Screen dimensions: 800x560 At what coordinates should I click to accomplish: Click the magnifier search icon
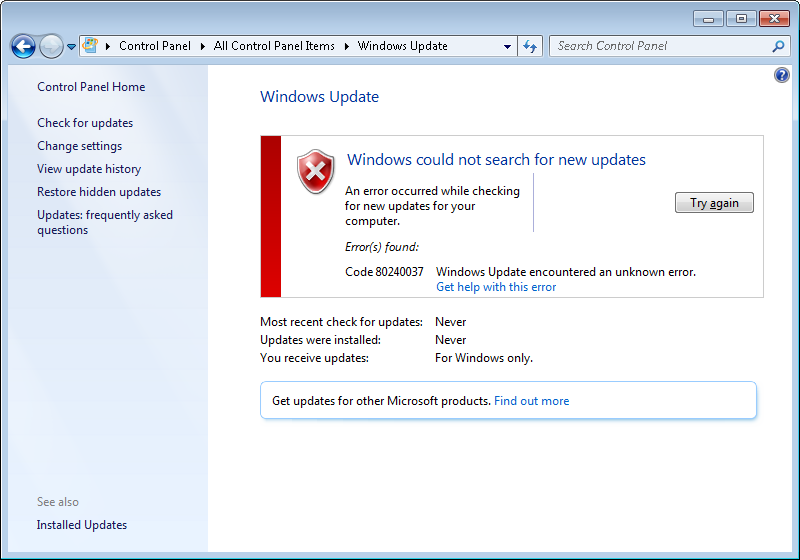pyautogui.click(x=778, y=46)
